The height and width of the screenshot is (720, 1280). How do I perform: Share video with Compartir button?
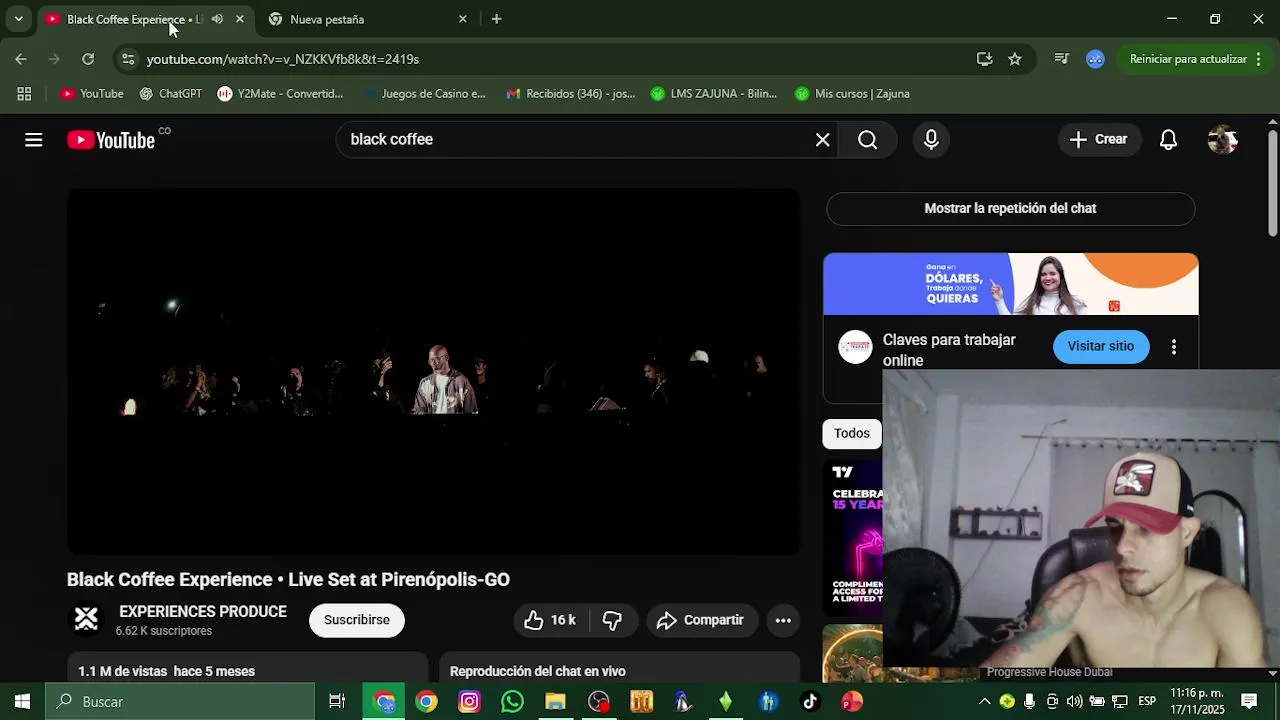tap(702, 620)
